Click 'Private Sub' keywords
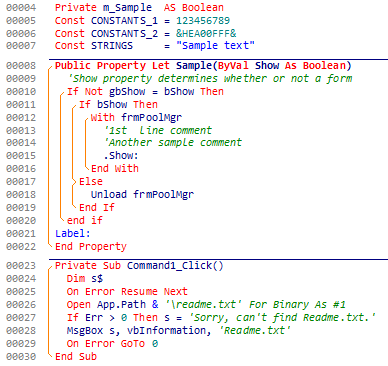388x366 pixels. [88, 266]
